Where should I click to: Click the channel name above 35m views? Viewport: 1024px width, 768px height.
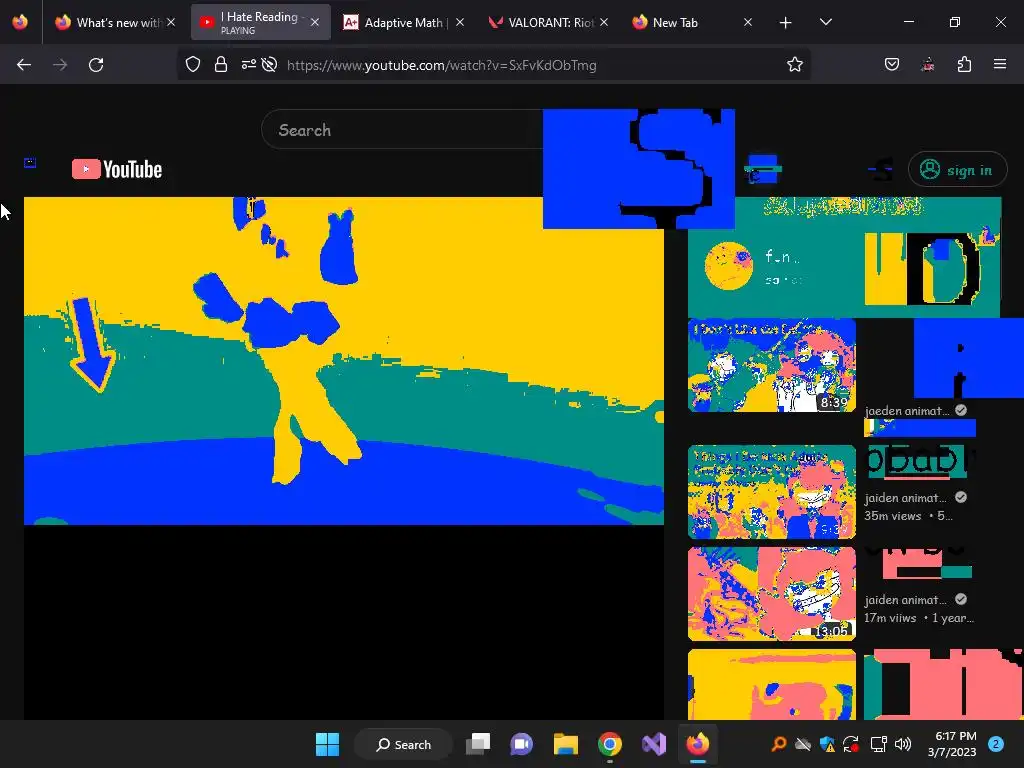tap(905, 498)
